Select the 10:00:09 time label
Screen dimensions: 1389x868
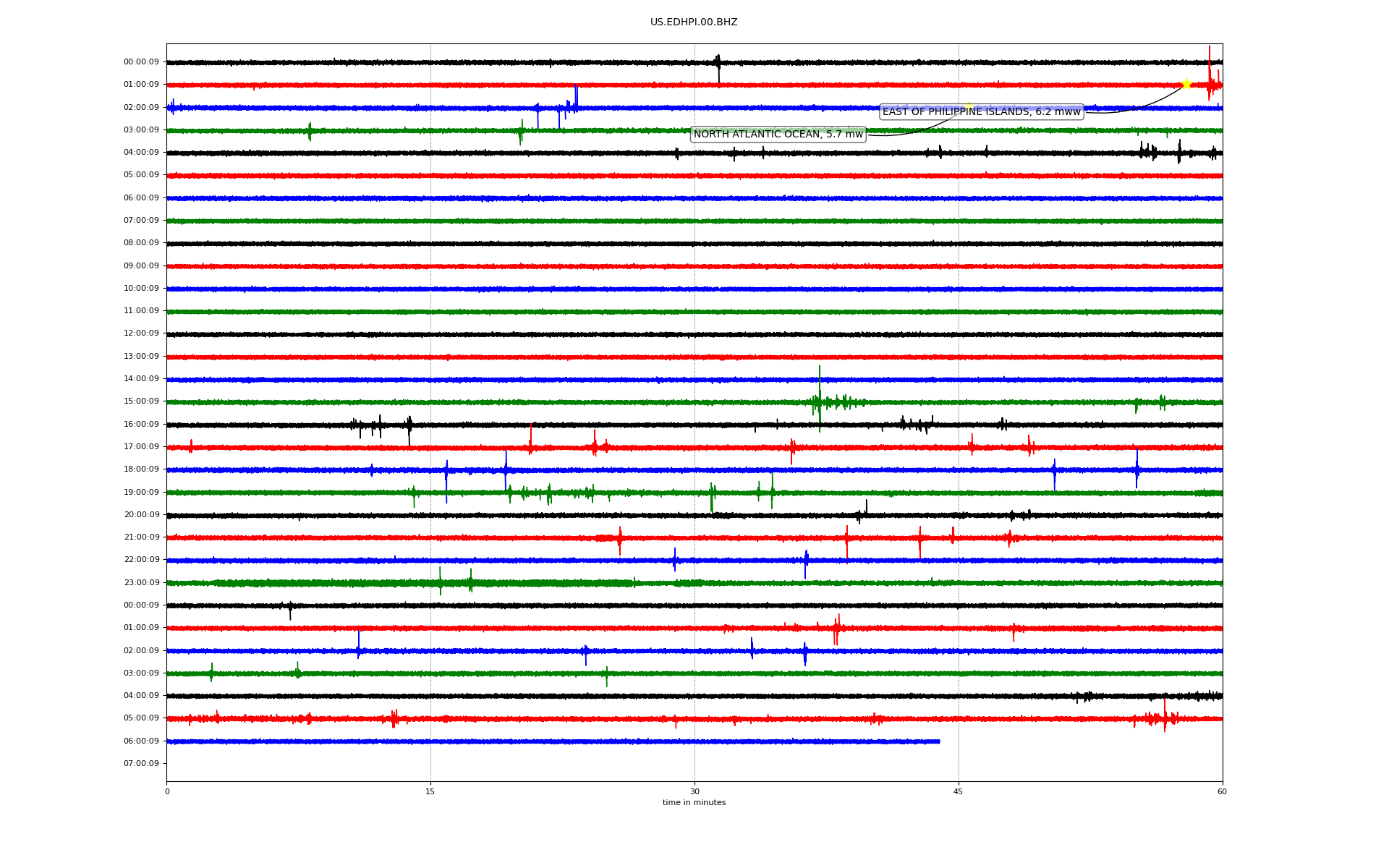coord(141,288)
